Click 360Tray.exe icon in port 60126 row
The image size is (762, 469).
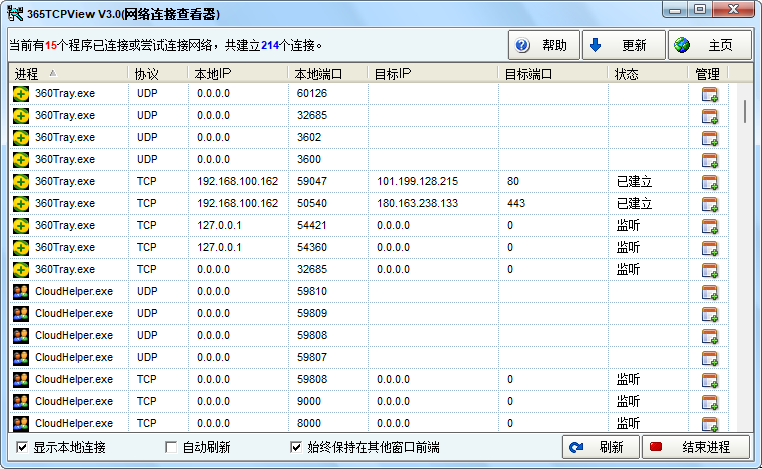(x=21, y=93)
